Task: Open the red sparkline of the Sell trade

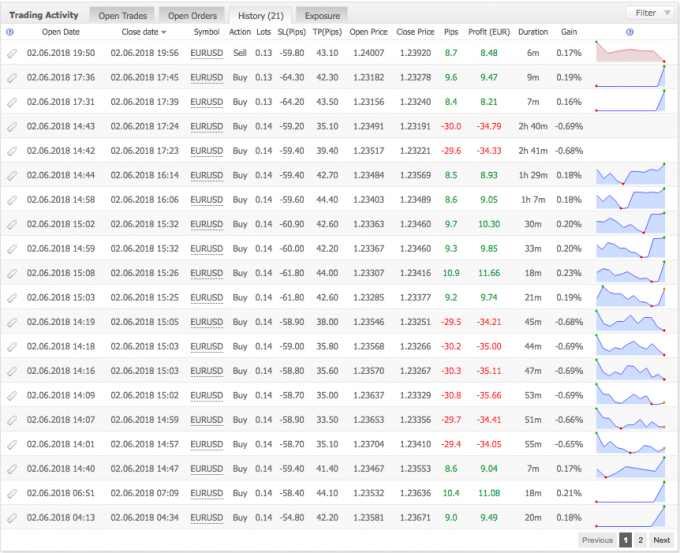Action: pos(630,52)
